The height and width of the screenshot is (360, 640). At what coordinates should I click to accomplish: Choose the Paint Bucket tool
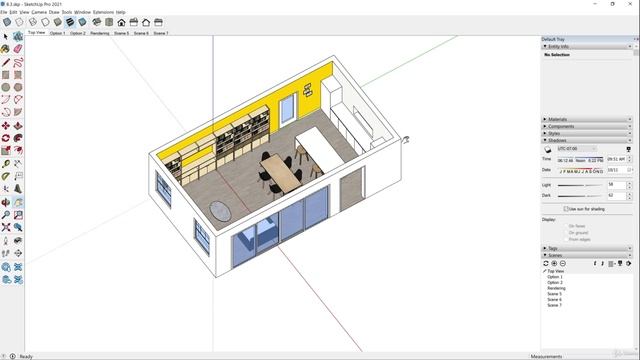[6, 49]
